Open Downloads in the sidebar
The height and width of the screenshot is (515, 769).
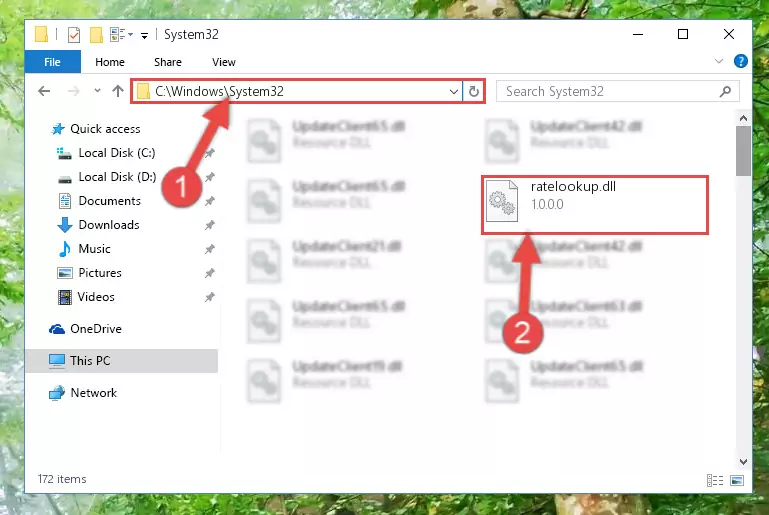coord(98,225)
